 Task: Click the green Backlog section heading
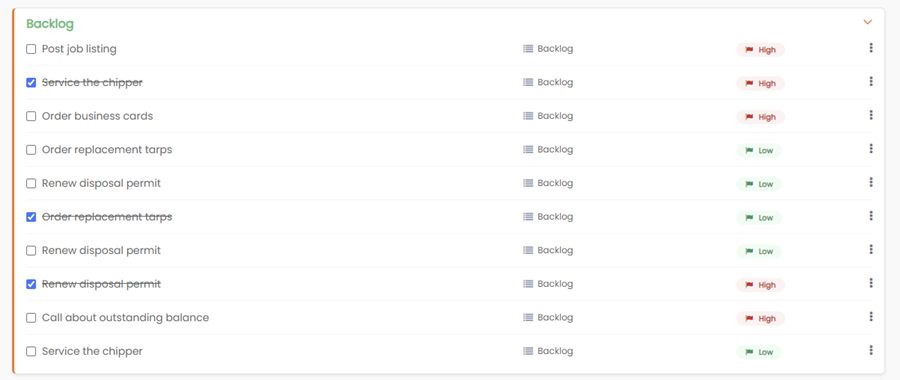click(50, 24)
